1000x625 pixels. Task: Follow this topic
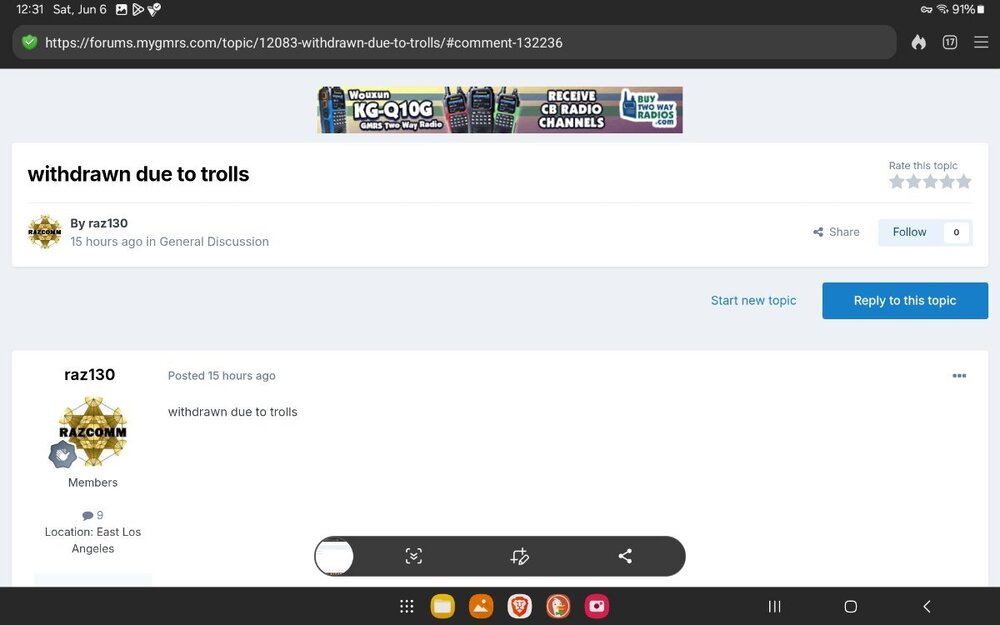tap(909, 232)
